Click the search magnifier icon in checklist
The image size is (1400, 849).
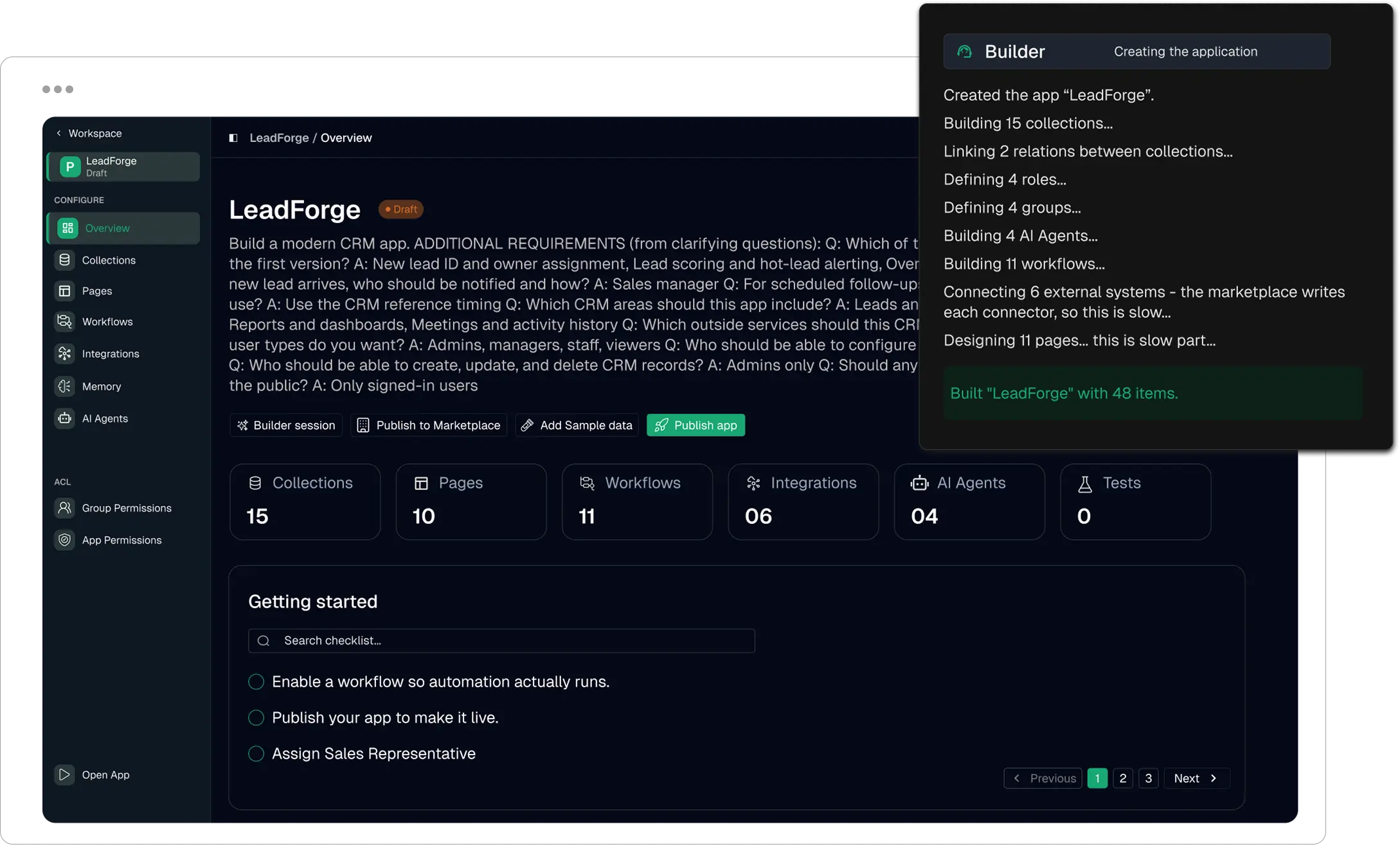[264, 641]
